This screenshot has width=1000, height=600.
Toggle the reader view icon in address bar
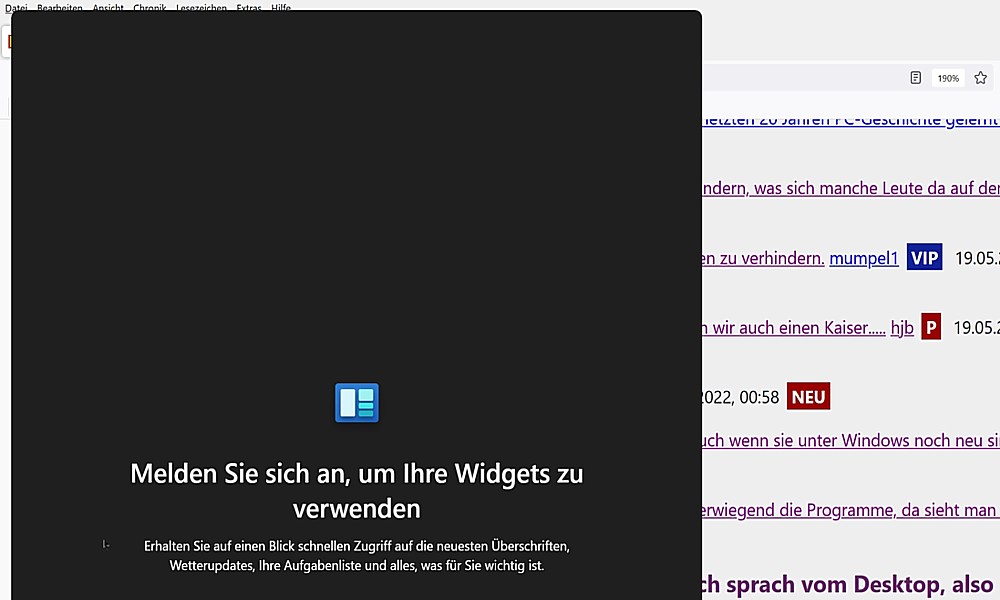pyautogui.click(x=915, y=78)
